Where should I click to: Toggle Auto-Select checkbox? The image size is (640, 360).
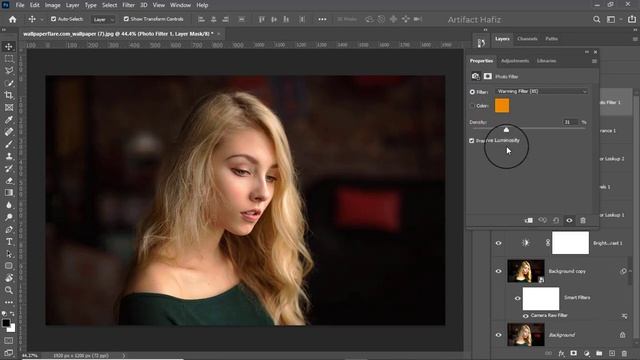53,19
